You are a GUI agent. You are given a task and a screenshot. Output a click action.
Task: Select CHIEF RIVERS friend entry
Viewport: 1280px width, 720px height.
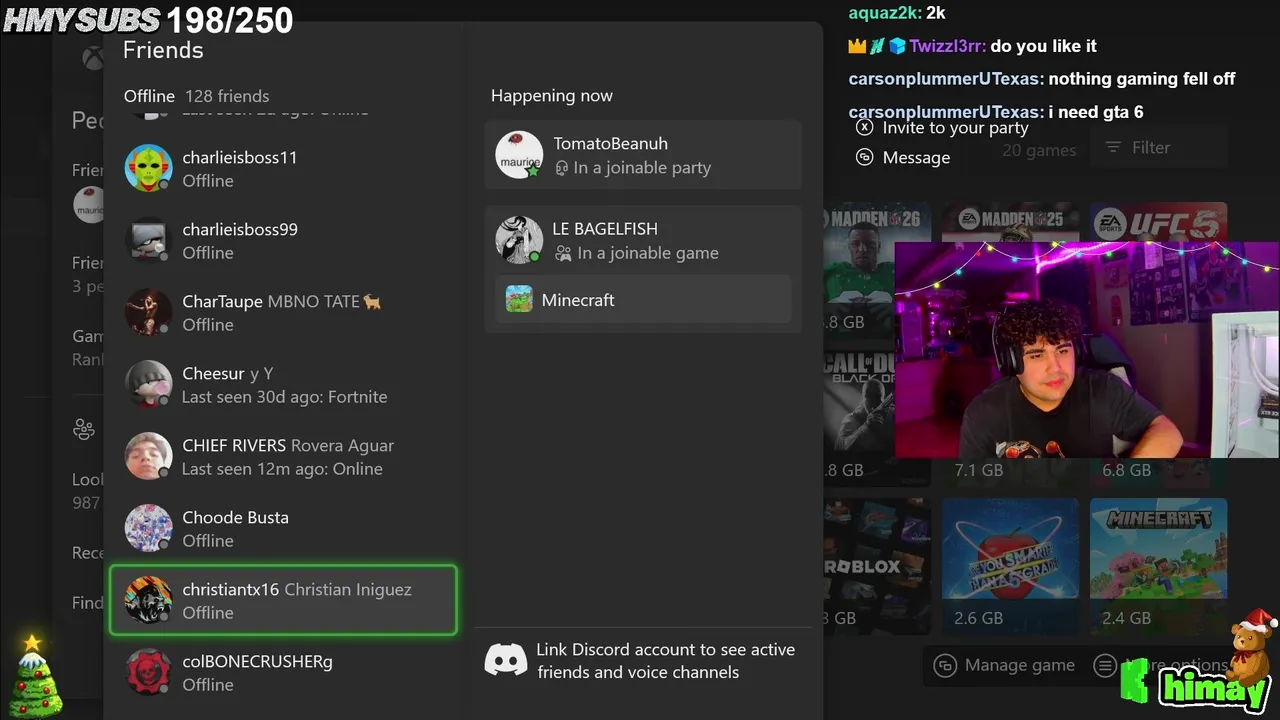point(283,457)
